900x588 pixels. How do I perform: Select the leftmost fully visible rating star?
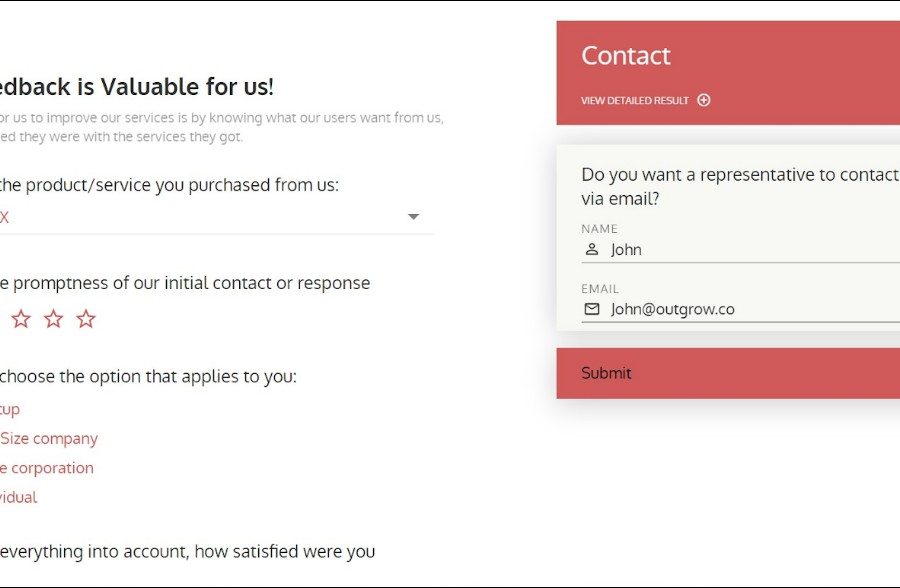pos(21,319)
